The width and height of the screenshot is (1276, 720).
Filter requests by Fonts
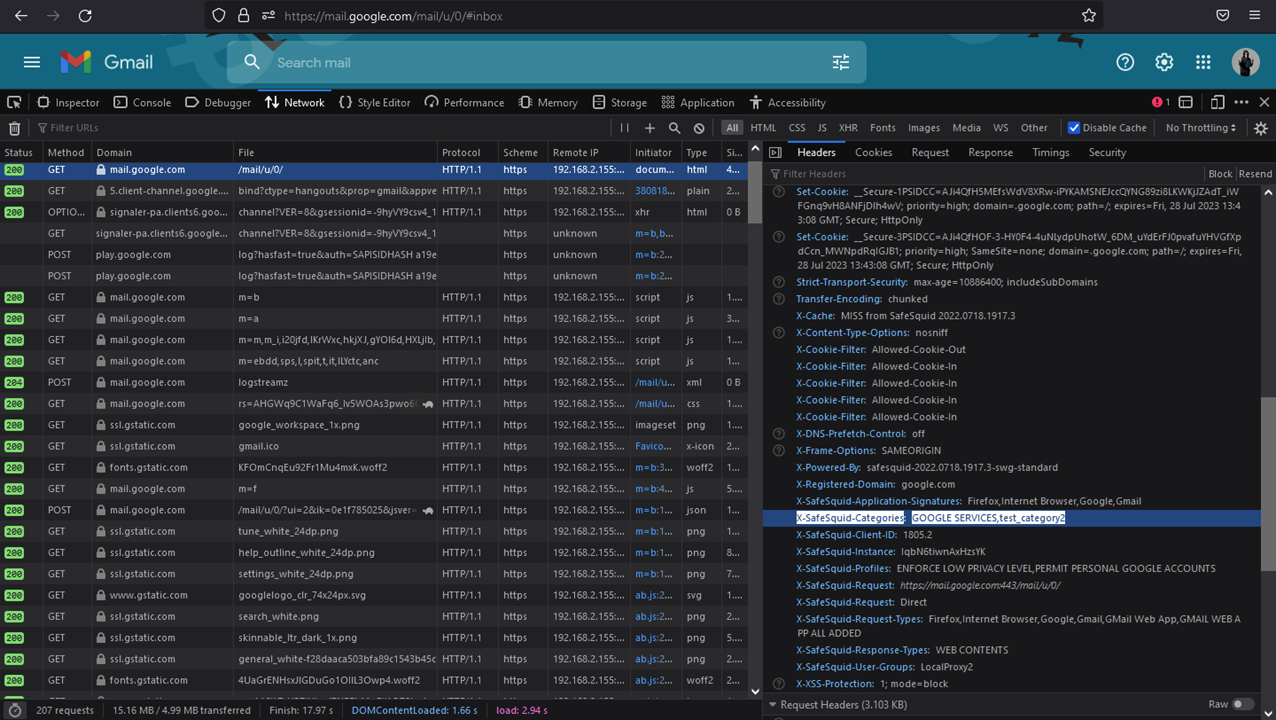[x=883, y=128]
